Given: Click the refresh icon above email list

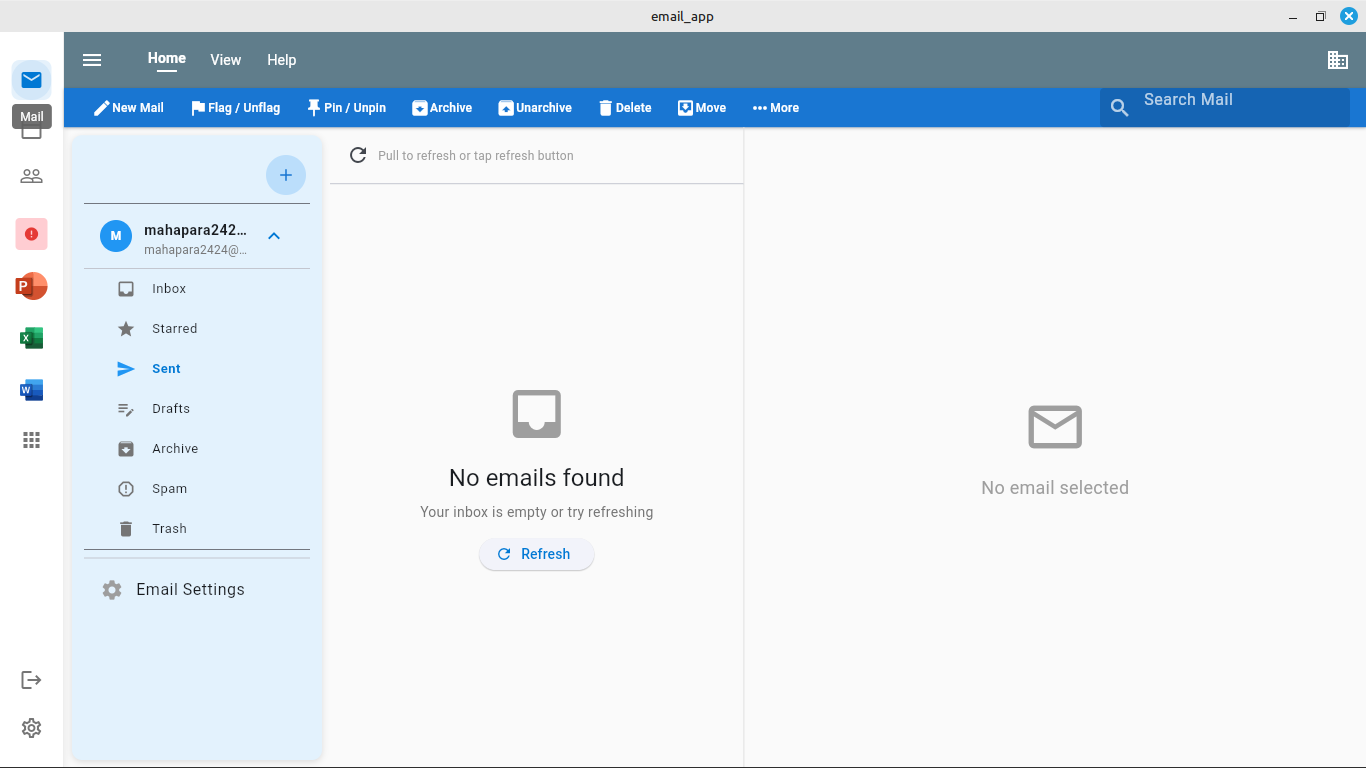Looking at the screenshot, I should [x=358, y=155].
